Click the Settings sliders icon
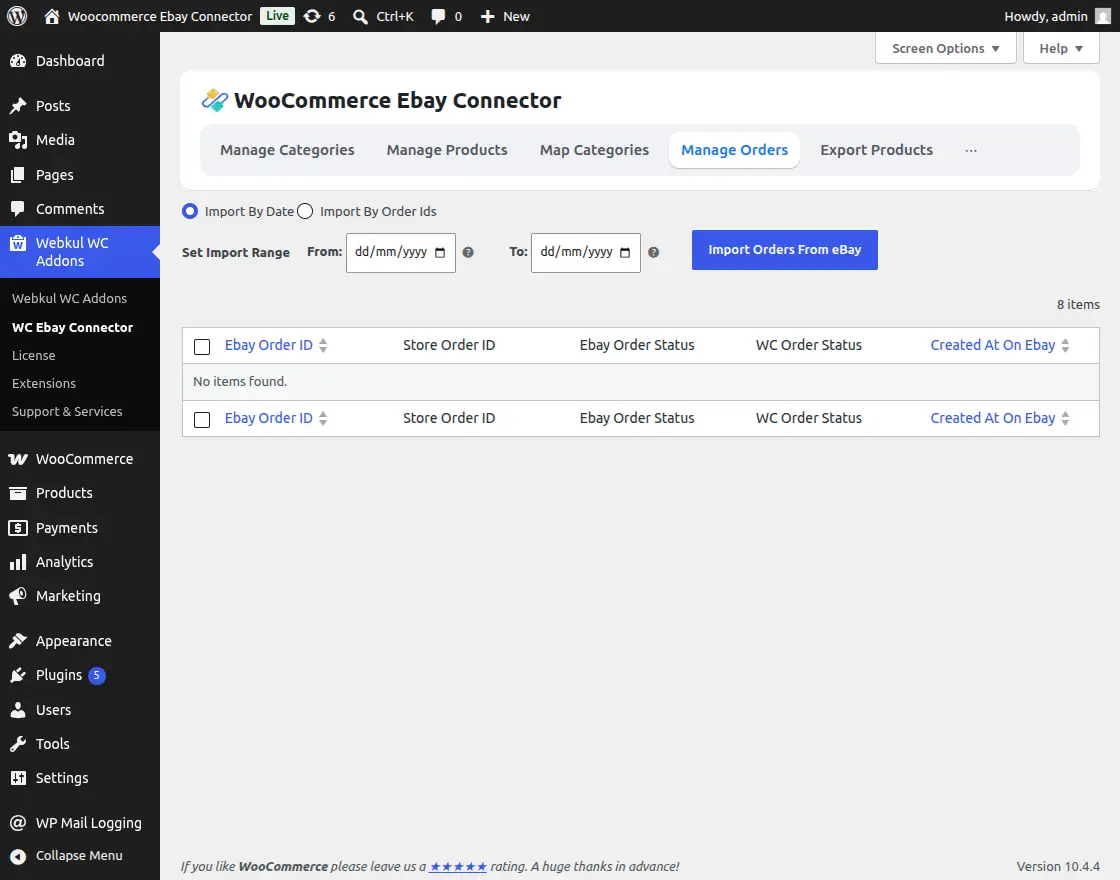This screenshot has width=1120, height=880. click(18, 778)
